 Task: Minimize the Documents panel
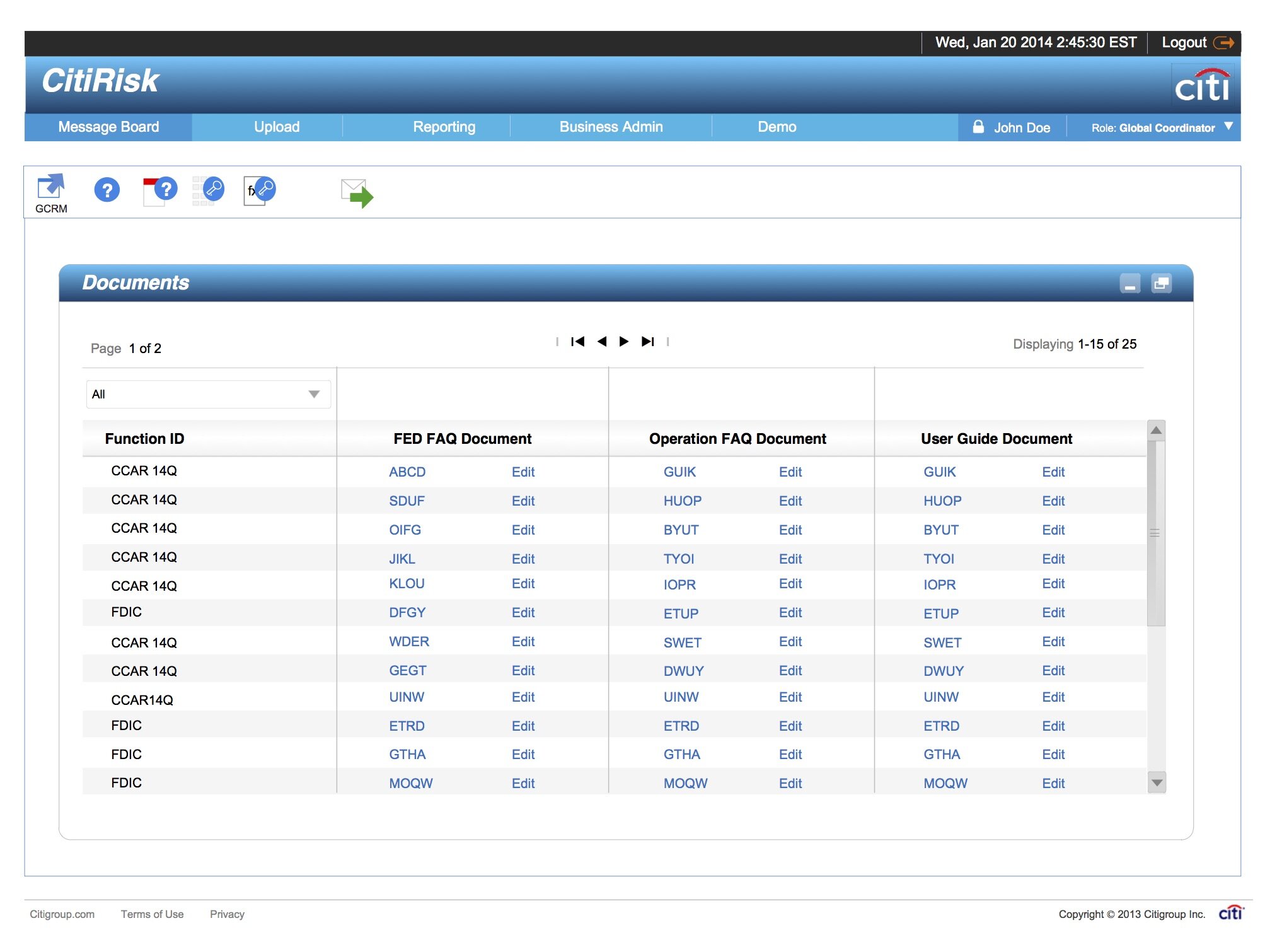coord(1130,284)
